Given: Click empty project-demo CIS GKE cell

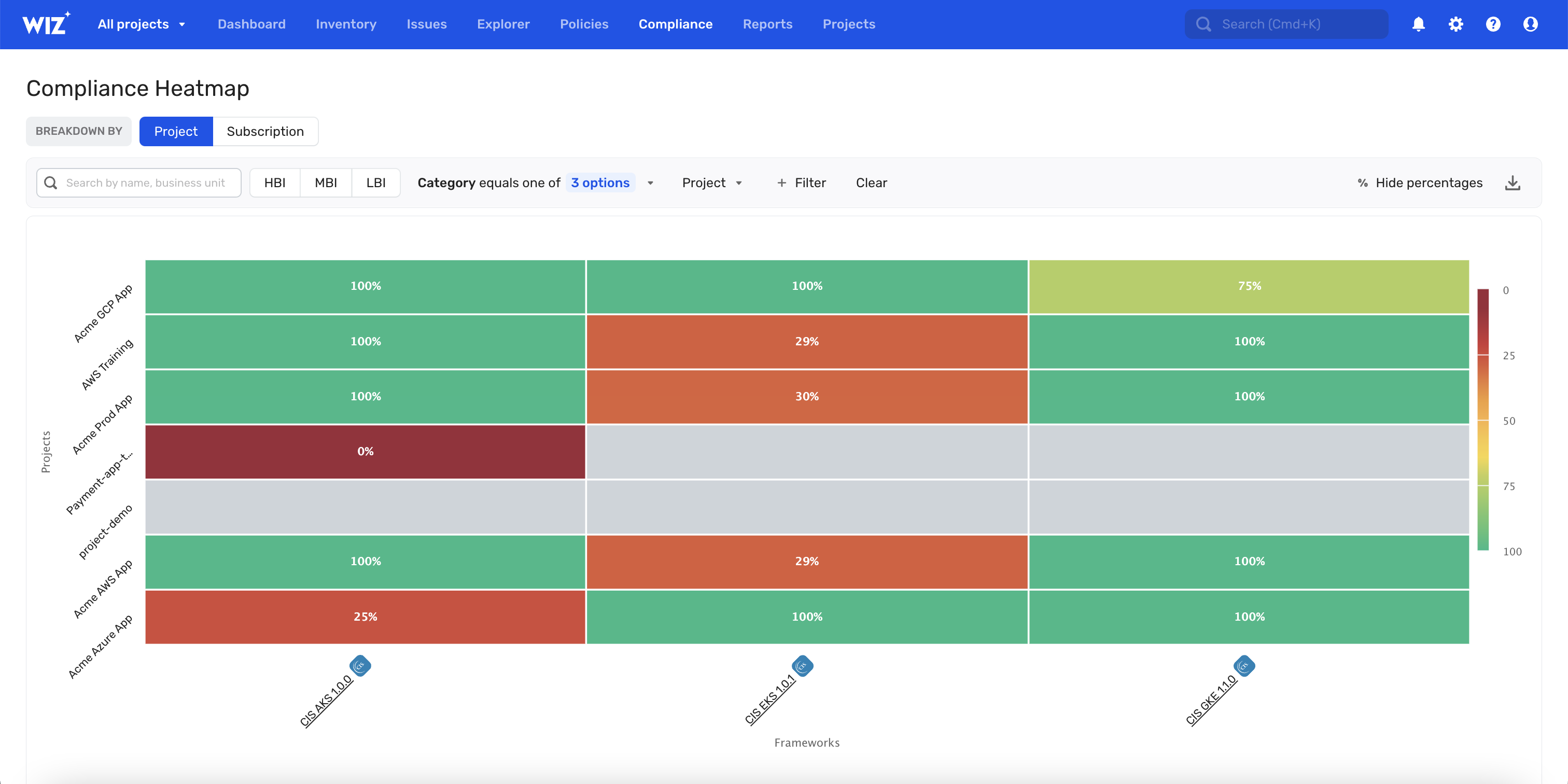Looking at the screenshot, I should click(x=1249, y=507).
